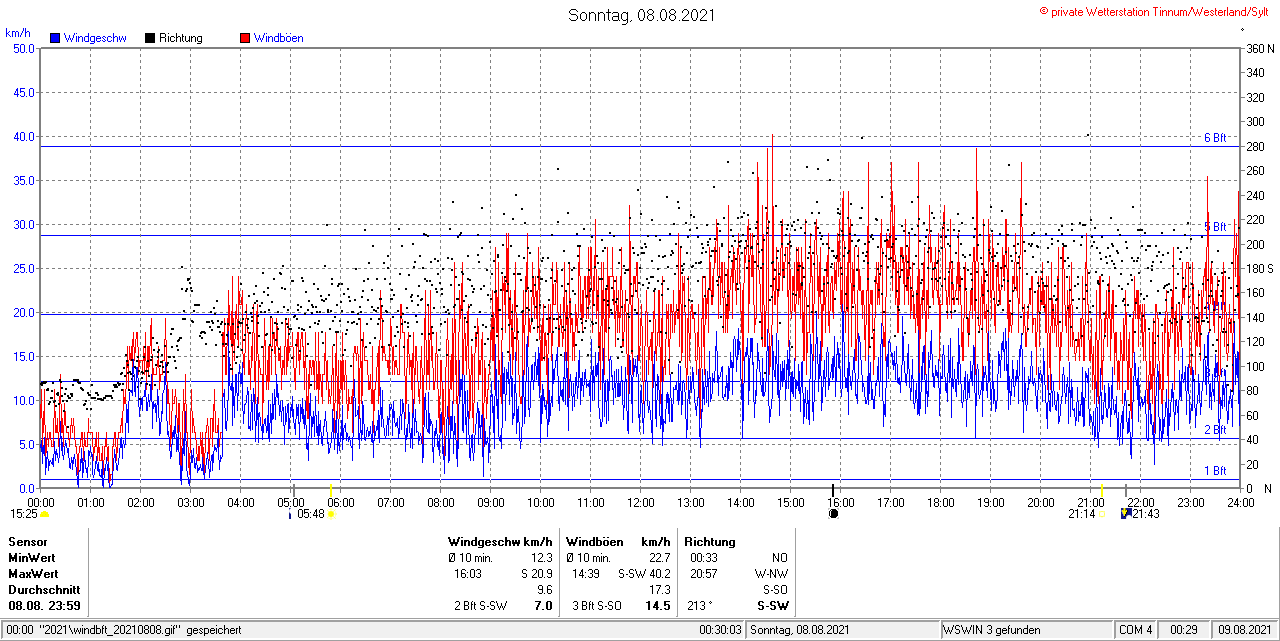Click the 'COM 4' status panel
Image resolution: width=1280 pixels, height=641 pixels.
tap(1136, 630)
